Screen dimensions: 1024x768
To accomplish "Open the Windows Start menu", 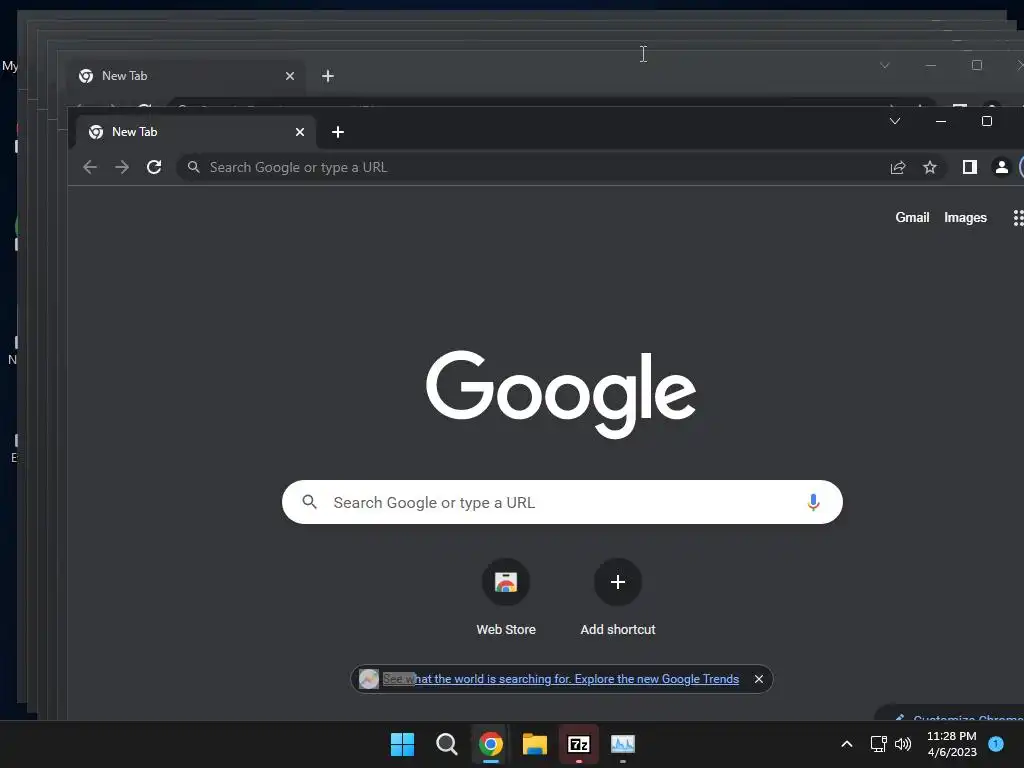I will pyautogui.click(x=402, y=744).
